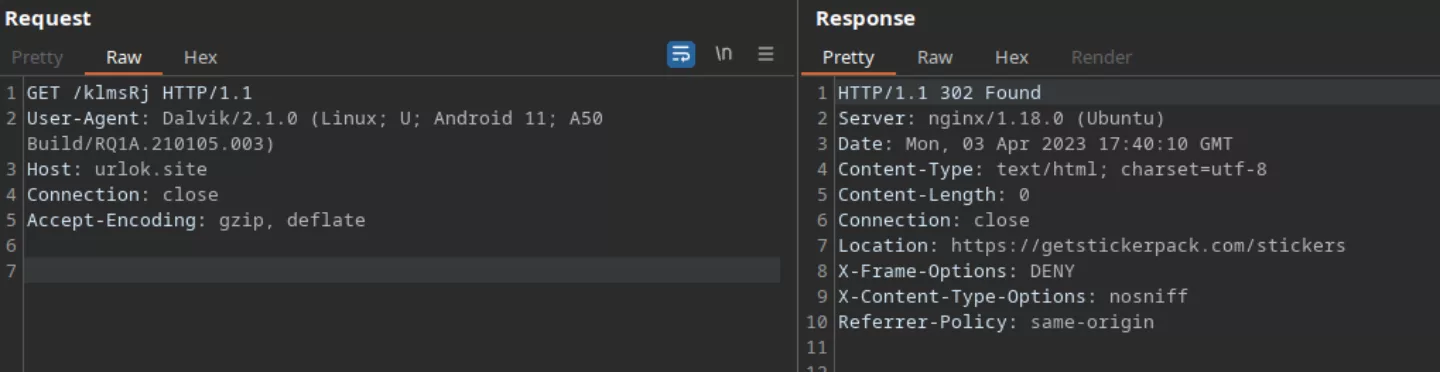Switch Response view to Raw tab

[935, 57]
